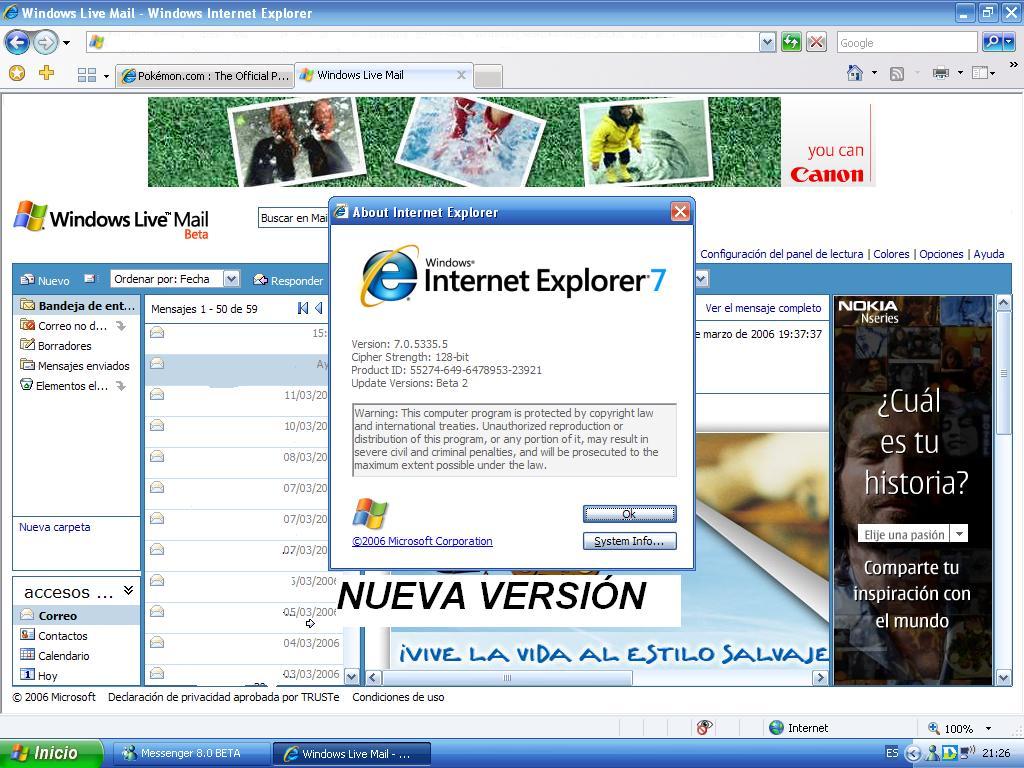The height and width of the screenshot is (768, 1024).
Task: Open Favorites Center star icon
Action: [16, 73]
